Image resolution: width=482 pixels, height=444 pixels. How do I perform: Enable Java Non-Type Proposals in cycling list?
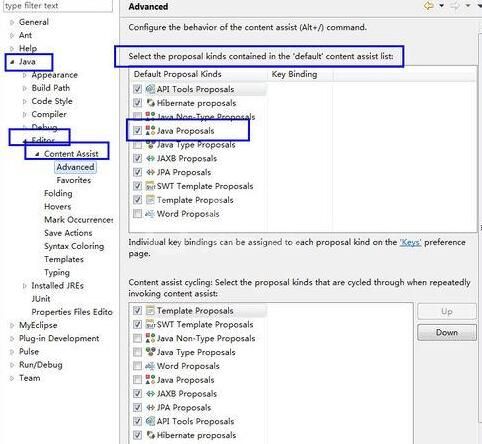tap(137, 338)
